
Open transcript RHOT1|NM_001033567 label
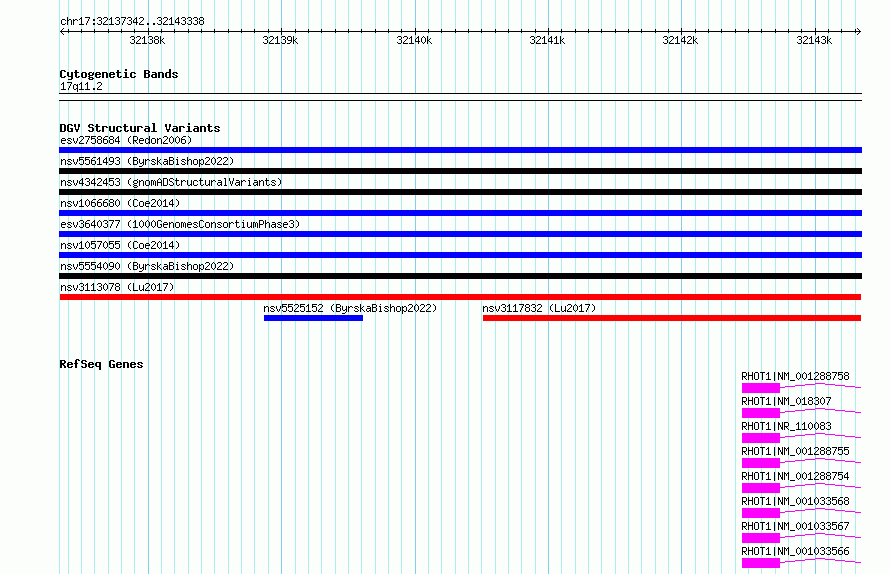[795, 526]
